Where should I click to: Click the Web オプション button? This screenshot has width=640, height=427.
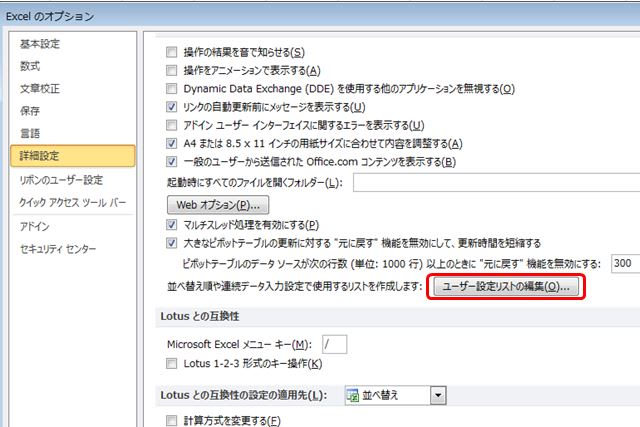tap(210, 204)
